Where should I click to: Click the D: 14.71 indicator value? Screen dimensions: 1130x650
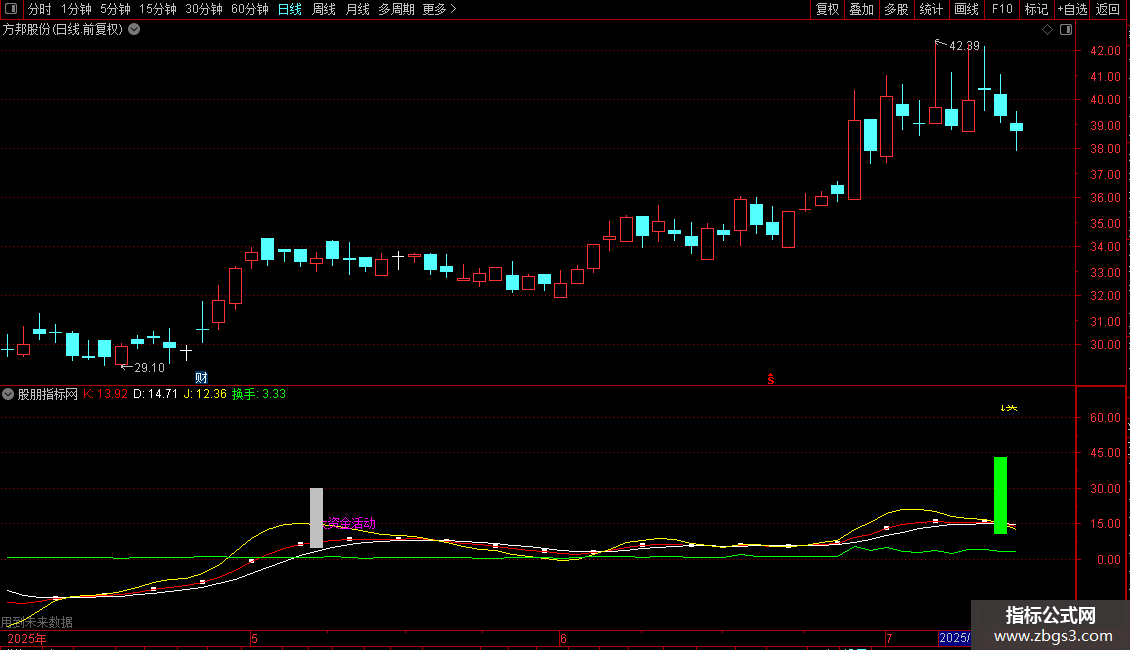(x=156, y=394)
